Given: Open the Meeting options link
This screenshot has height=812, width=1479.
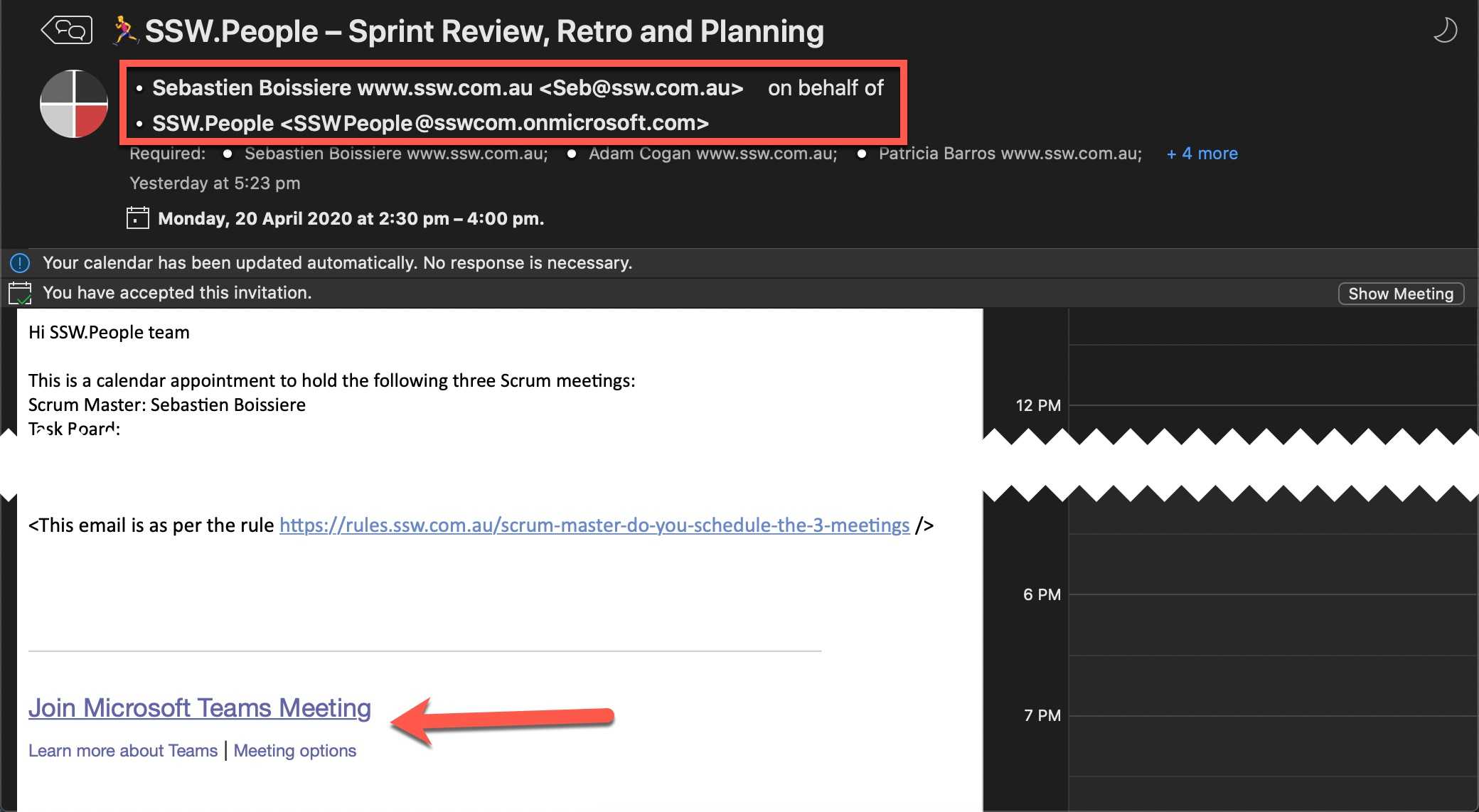Looking at the screenshot, I should (x=294, y=751).
